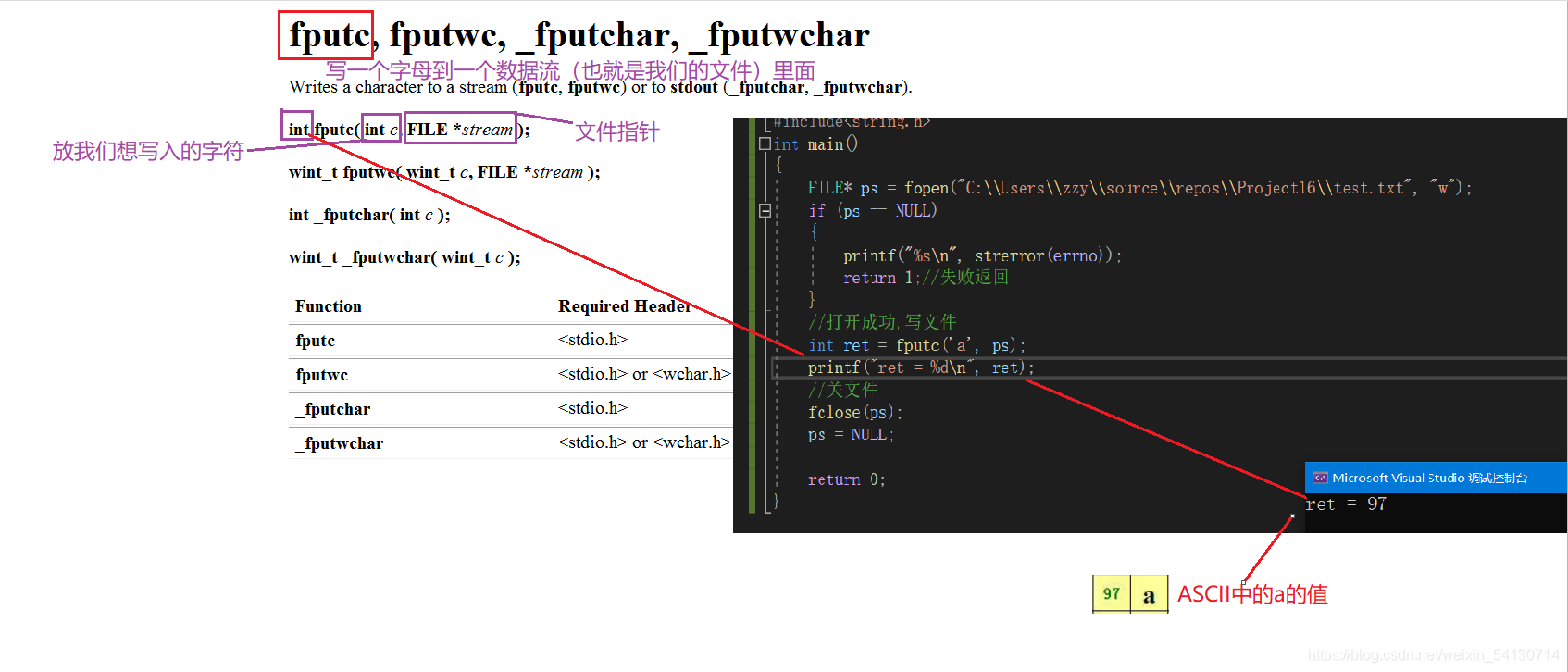
Task: Click the 'wint_t _fputwchar( wint_t c );' signature
Action: click(x=404, y=257)
